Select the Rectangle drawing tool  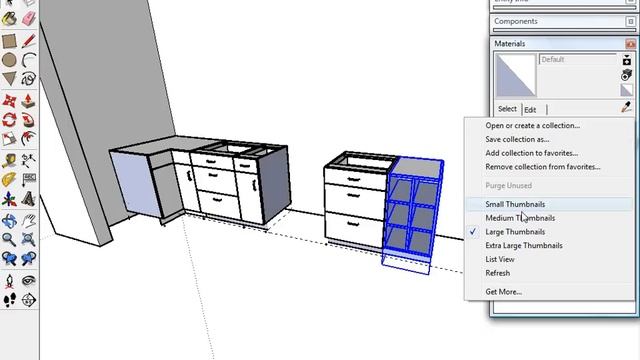pyautogui.click(x=9, y=41)
